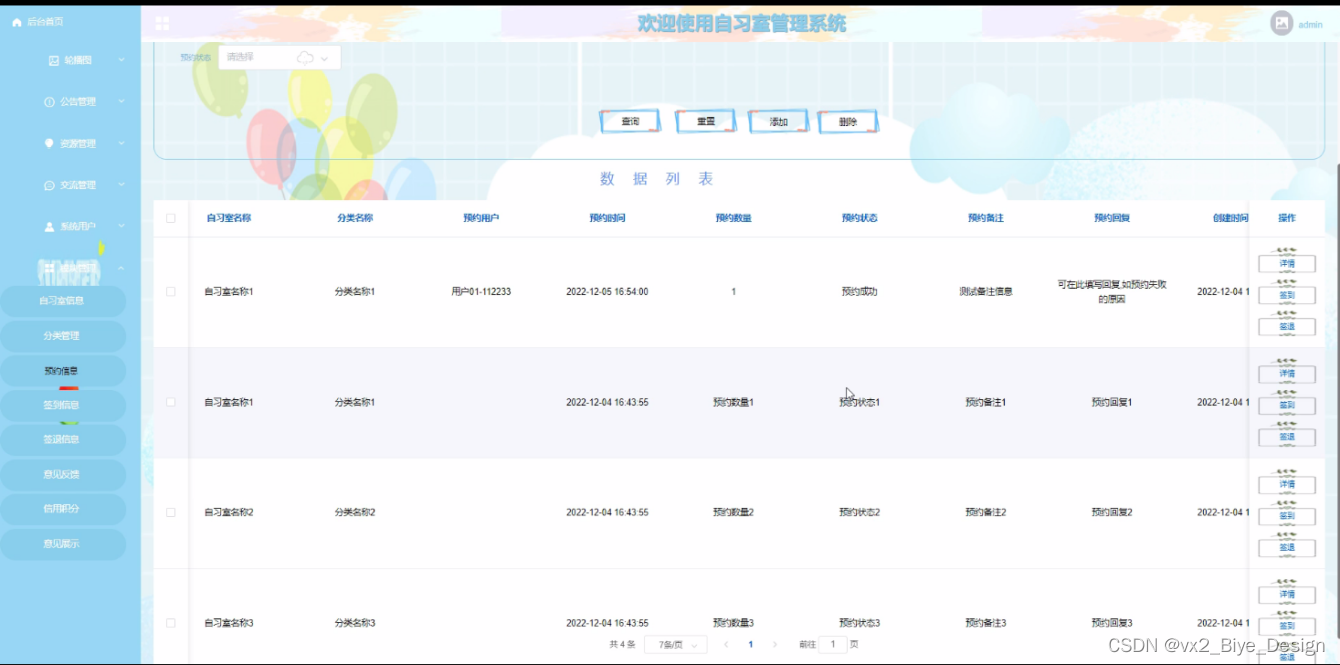Click 签退 for the 用户01-112233 row
The image size is (1340, 665).
tap(1287, 327)
